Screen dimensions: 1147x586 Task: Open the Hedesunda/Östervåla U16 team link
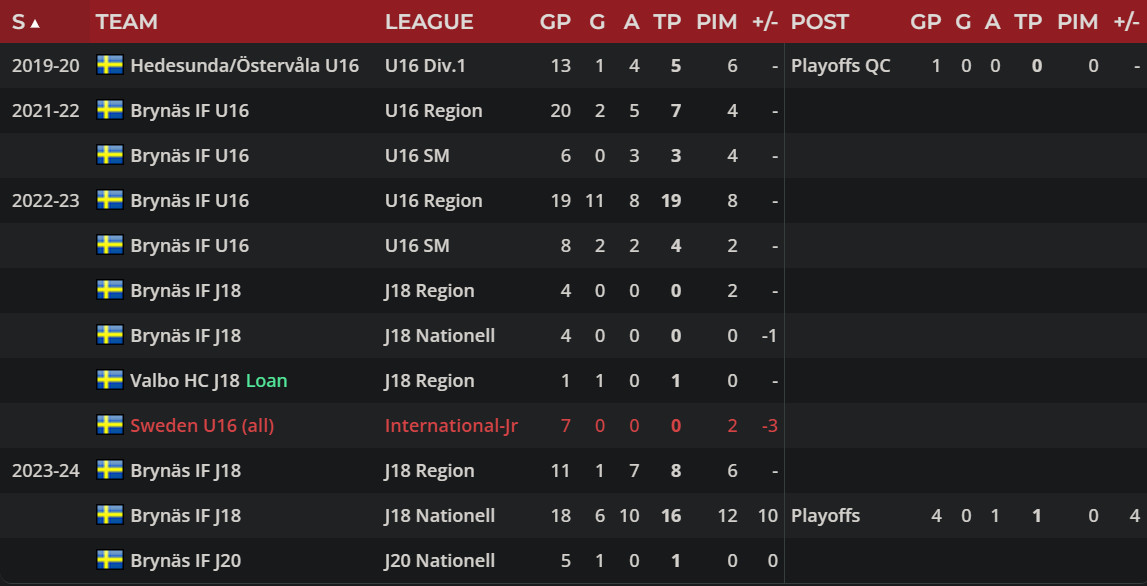pyautogui.click(x=244, y=66)
